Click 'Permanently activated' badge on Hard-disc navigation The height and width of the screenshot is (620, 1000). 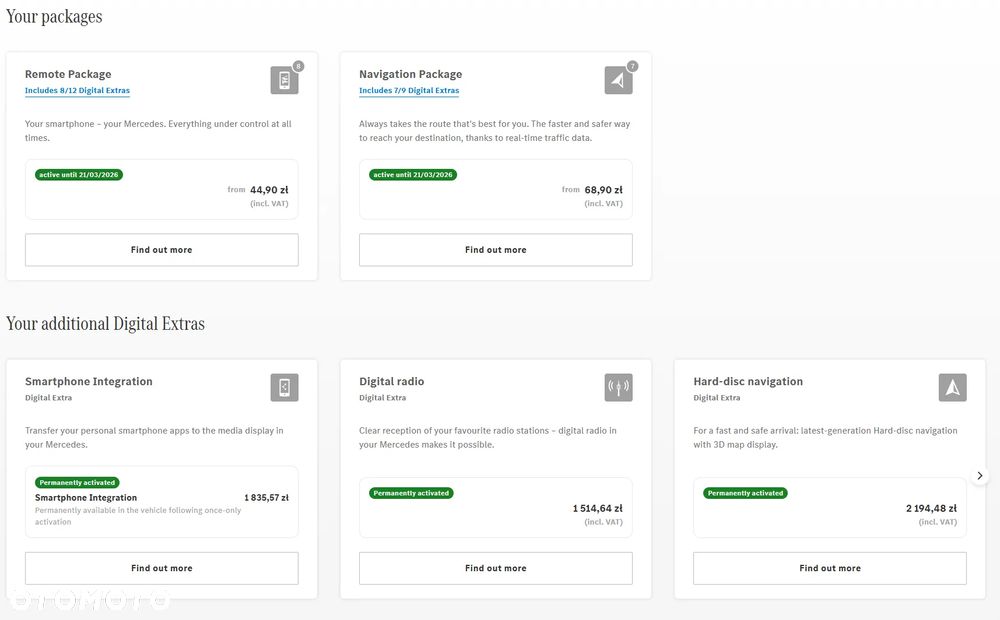pos(746,493)
